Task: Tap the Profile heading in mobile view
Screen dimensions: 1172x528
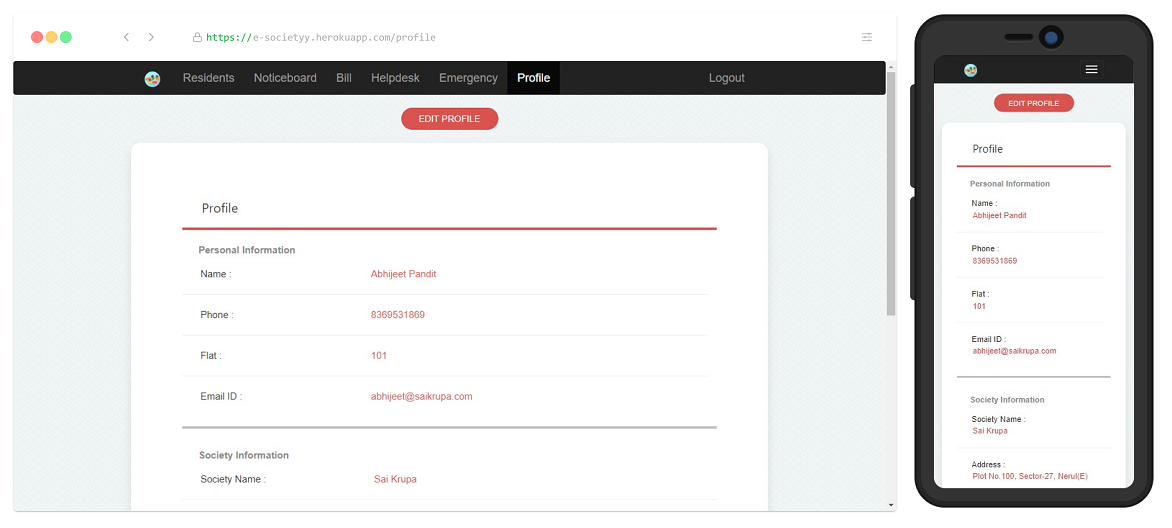Action: [987, 149]
